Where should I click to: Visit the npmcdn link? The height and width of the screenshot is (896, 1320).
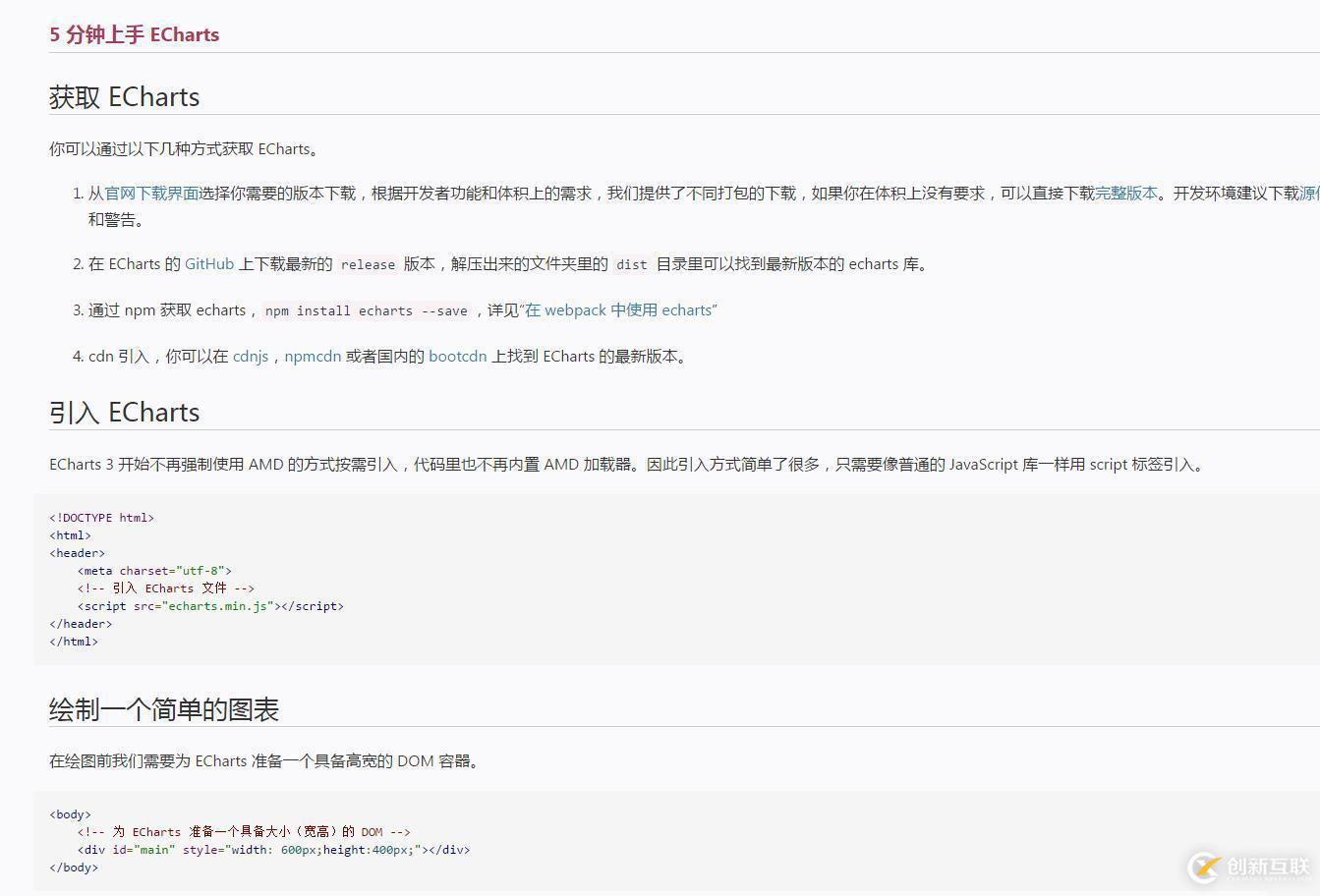pyautogui.click(x=313, y=357)
